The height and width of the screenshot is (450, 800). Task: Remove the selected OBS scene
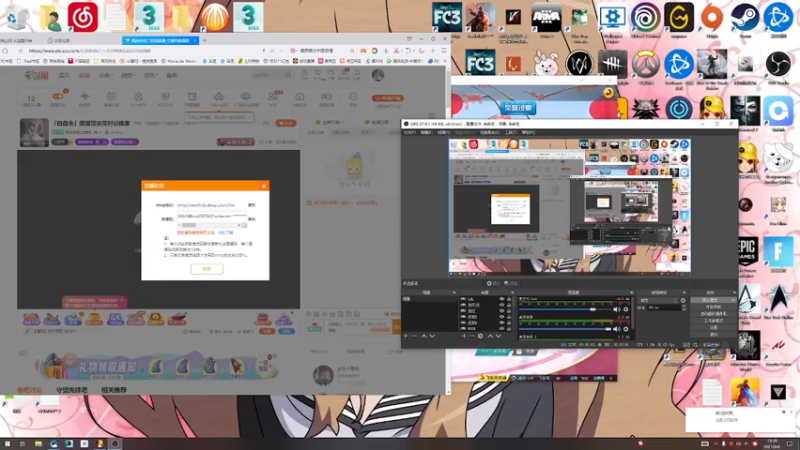(414, 336)
